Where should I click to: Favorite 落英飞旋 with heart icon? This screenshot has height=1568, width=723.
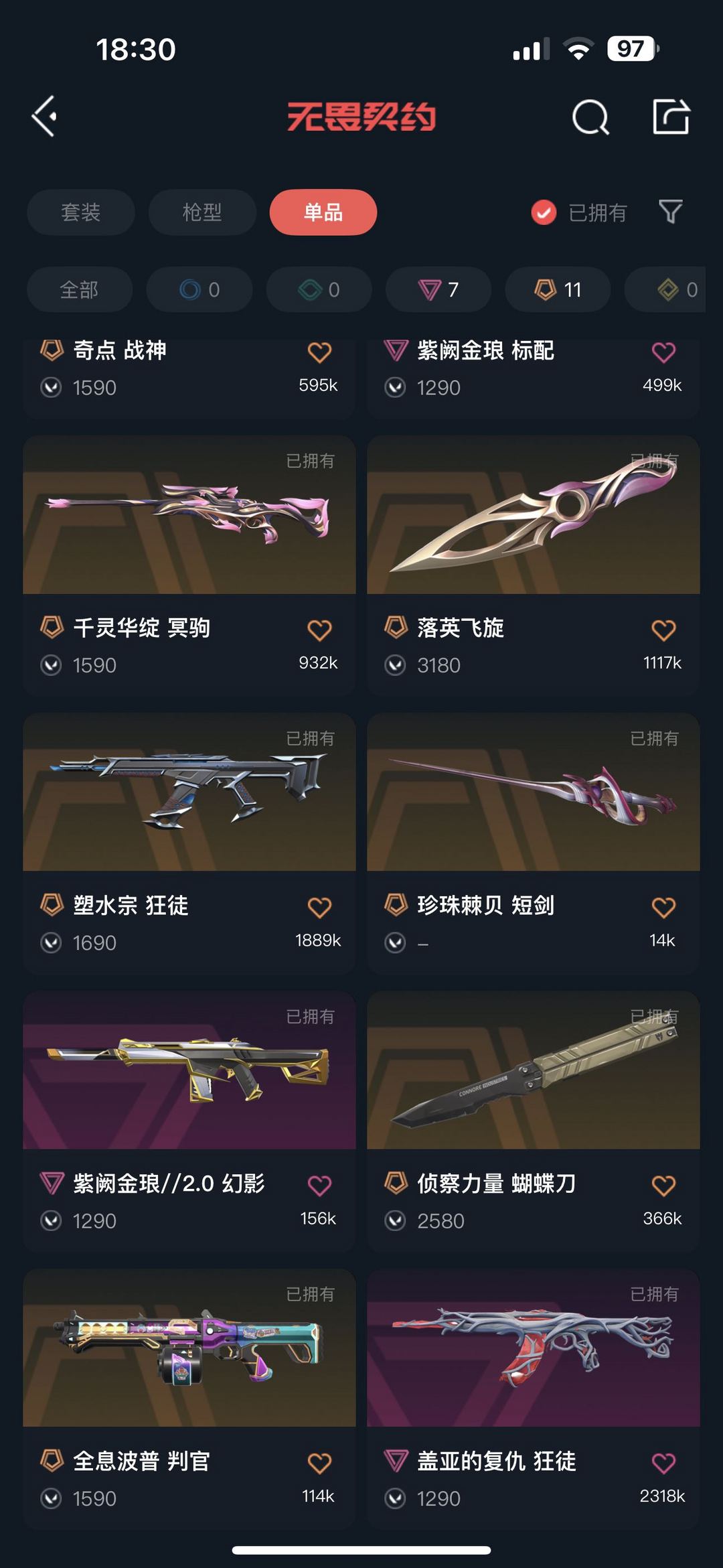click(663, 630)
